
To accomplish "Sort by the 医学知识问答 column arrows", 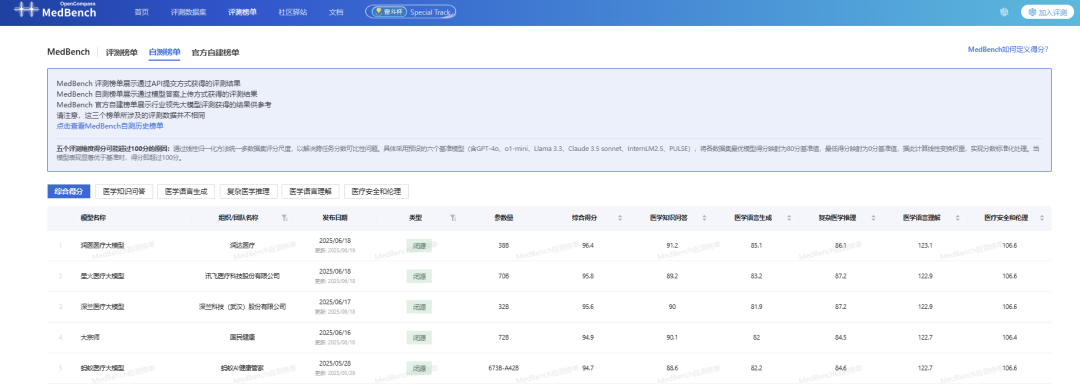I will point(705,218).
